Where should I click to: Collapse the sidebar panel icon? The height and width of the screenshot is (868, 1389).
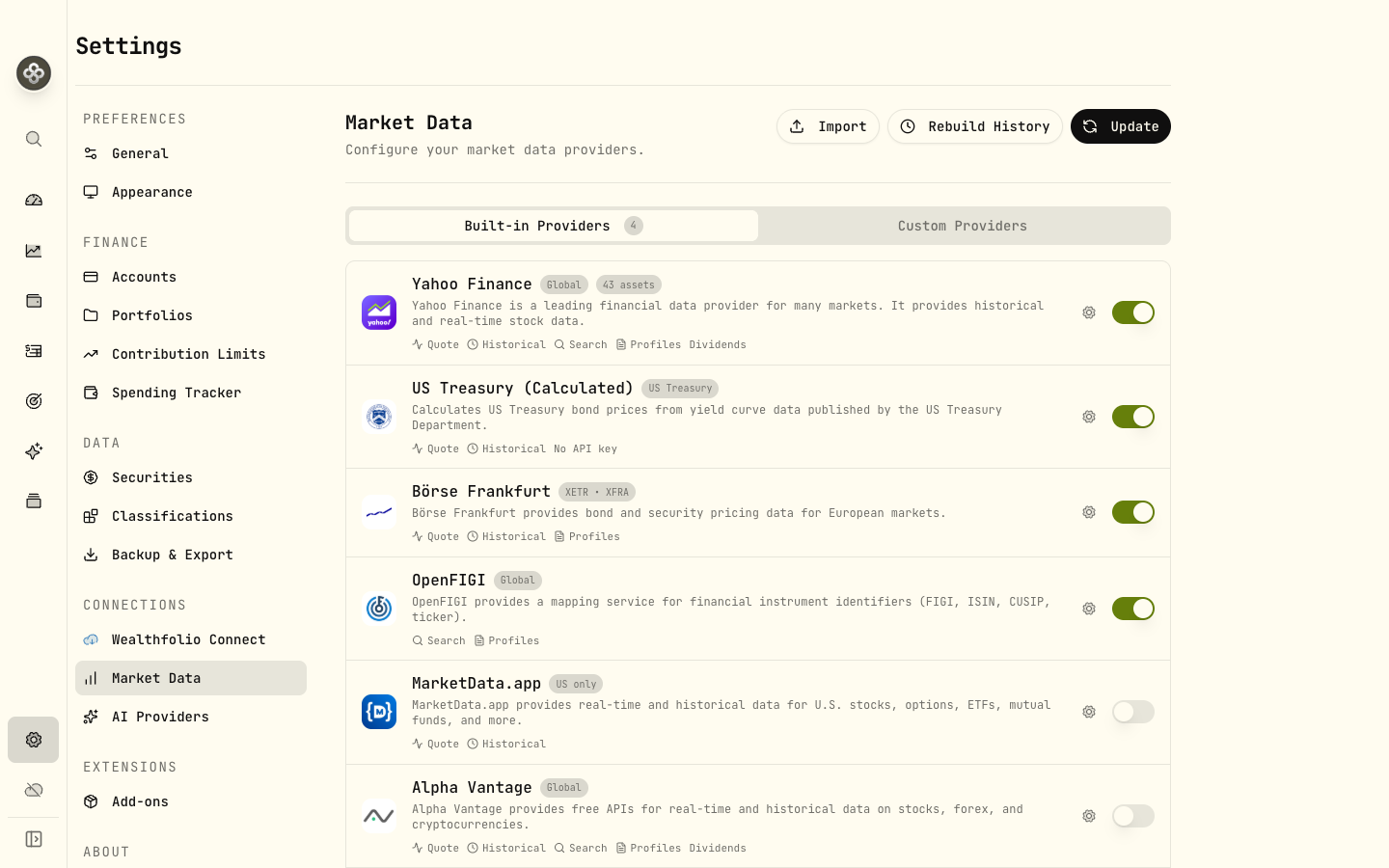pos(34,839)
